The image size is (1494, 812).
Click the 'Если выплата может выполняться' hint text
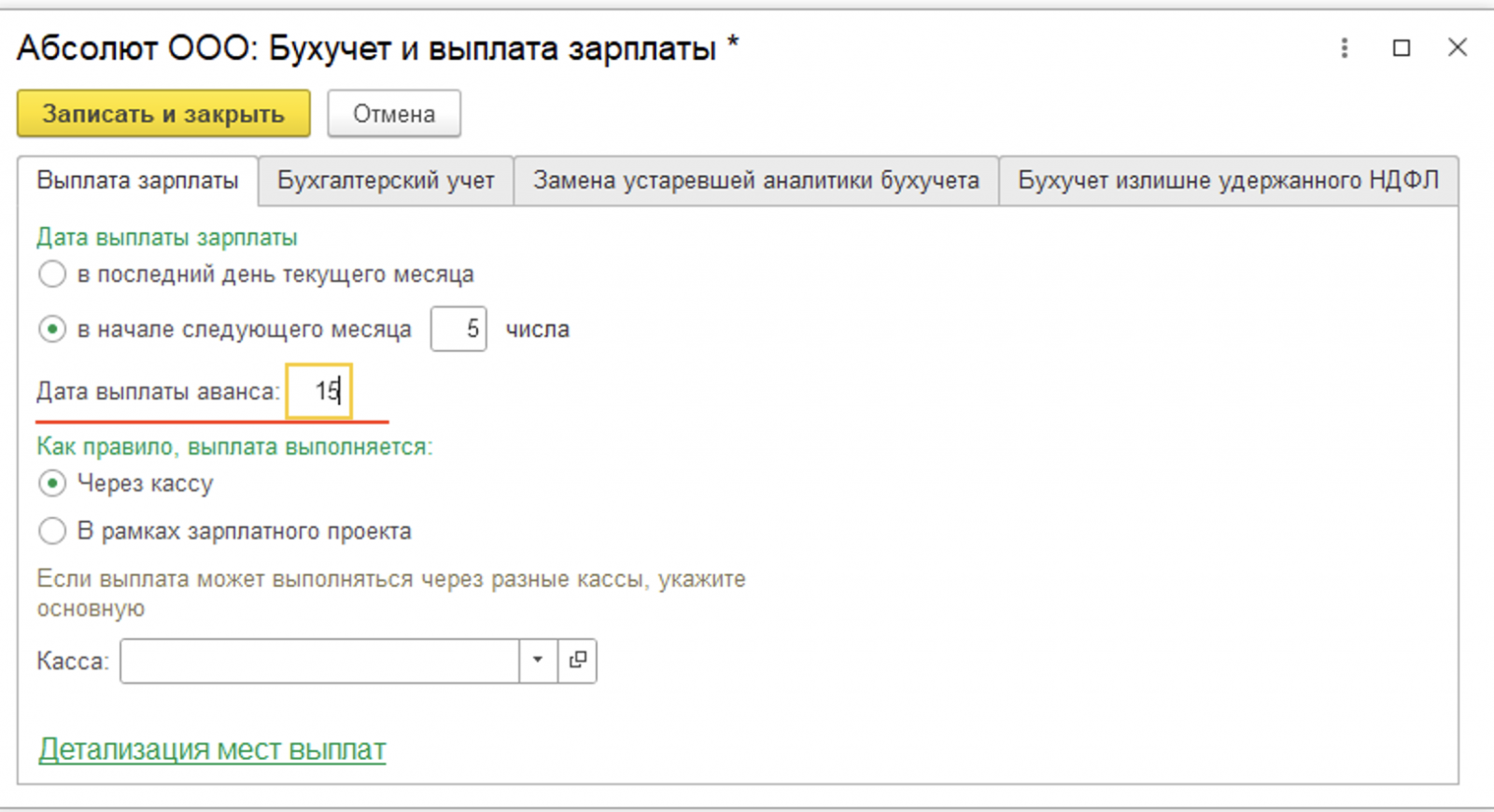[391, 594]
